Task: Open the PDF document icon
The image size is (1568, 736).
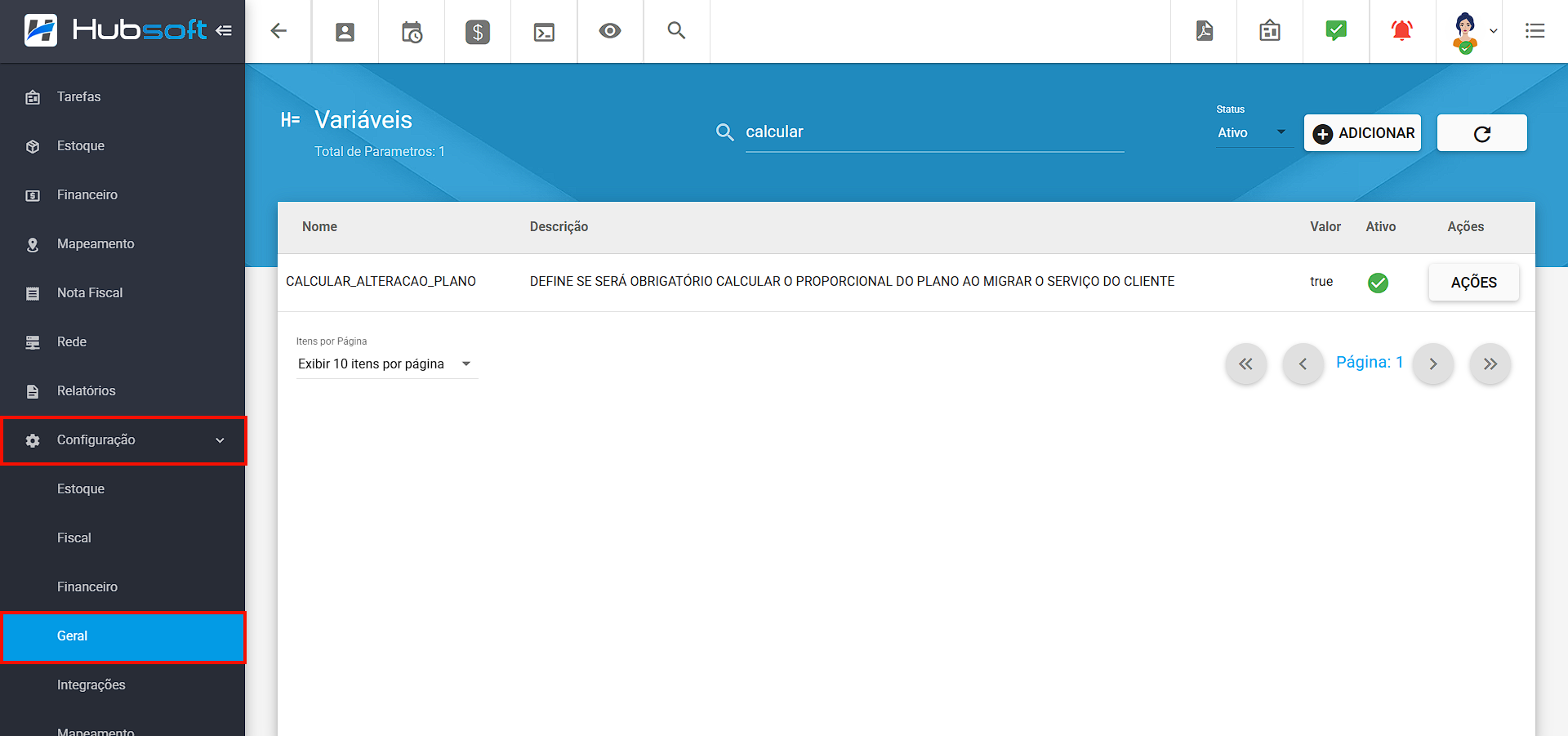Action: coord(1205,31)
